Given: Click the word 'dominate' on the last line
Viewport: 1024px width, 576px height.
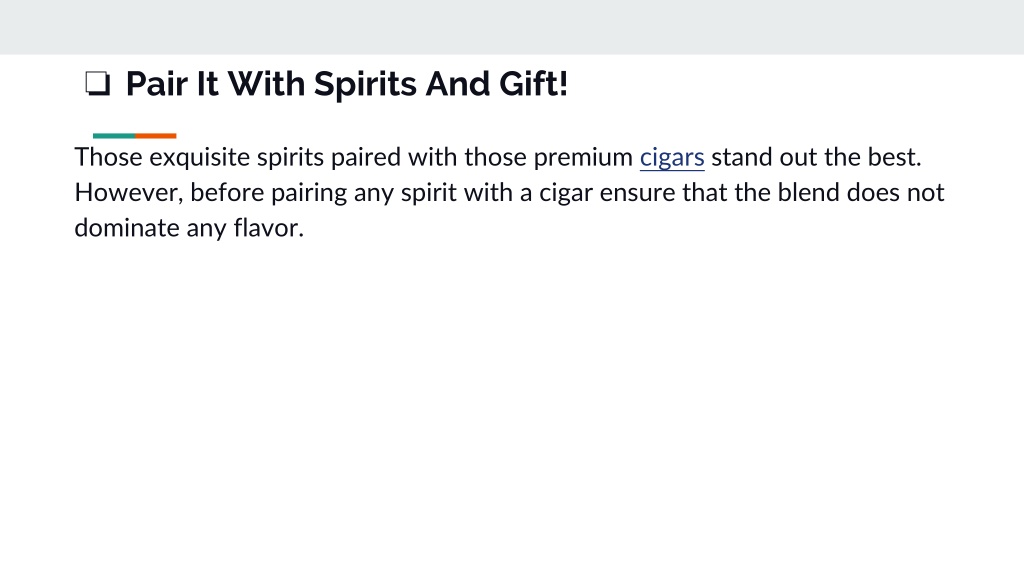Looking at the screenshot, I should (x=127, y=228).
